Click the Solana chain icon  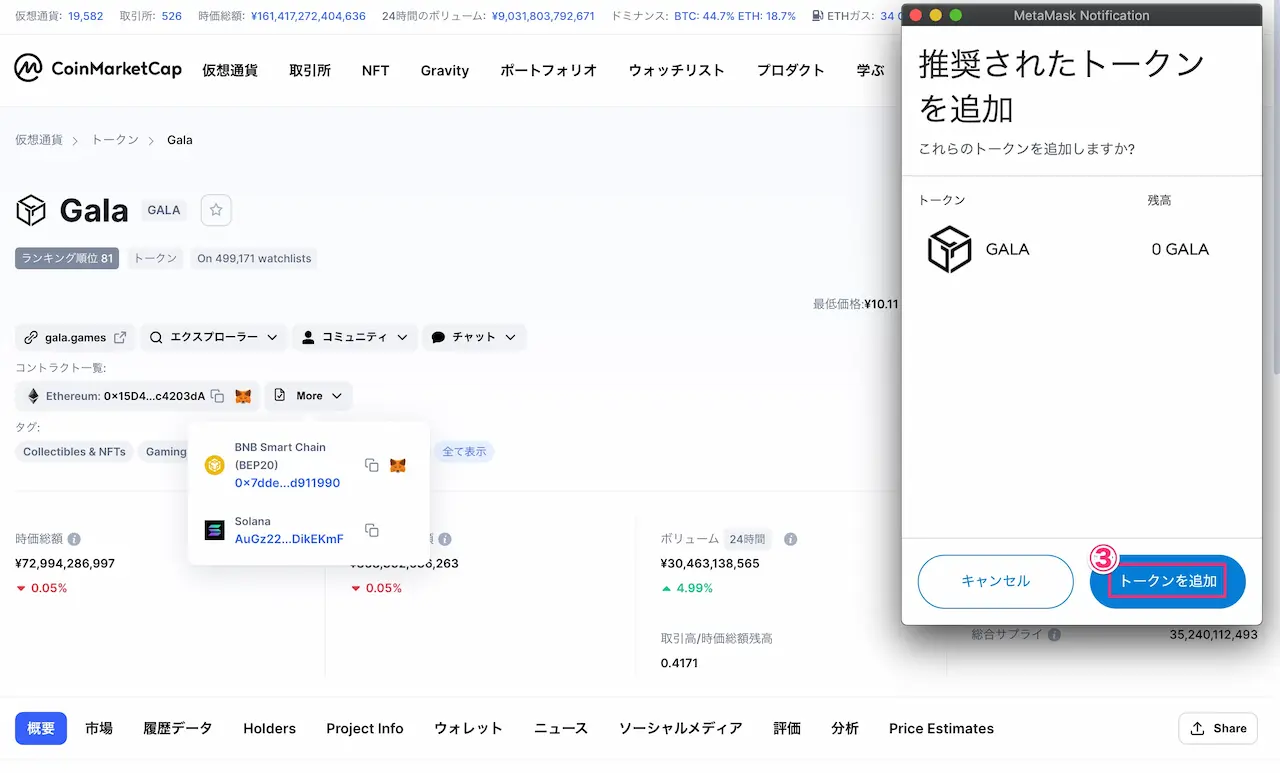click(x=214, y=530)
